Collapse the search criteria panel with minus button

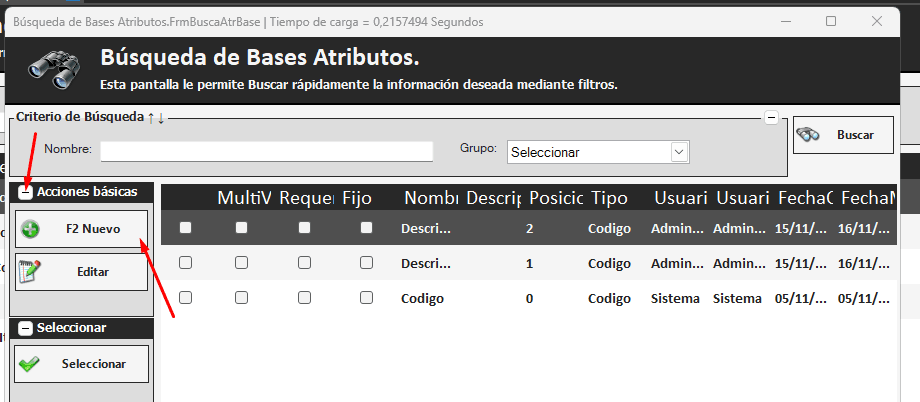(771, 117)
